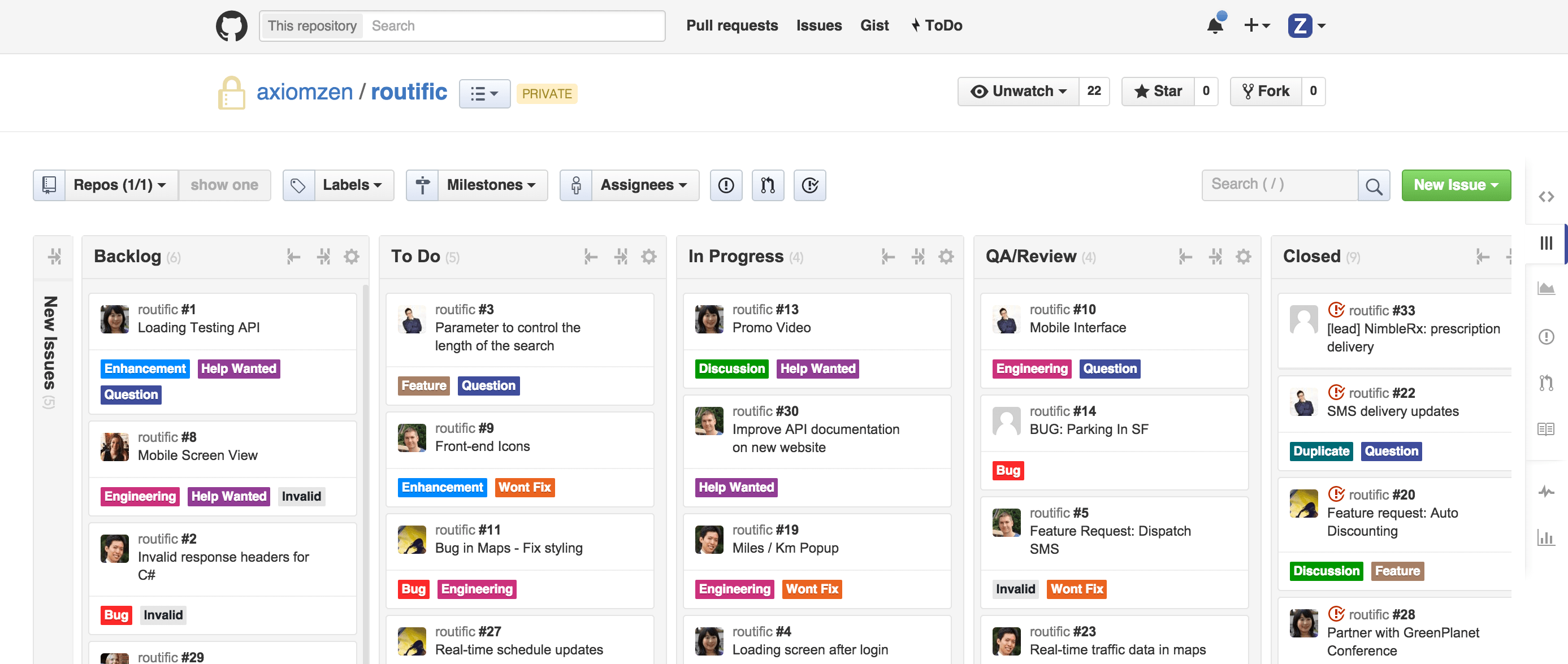Click the Enhancement label on issue #1

pos(145,369)
